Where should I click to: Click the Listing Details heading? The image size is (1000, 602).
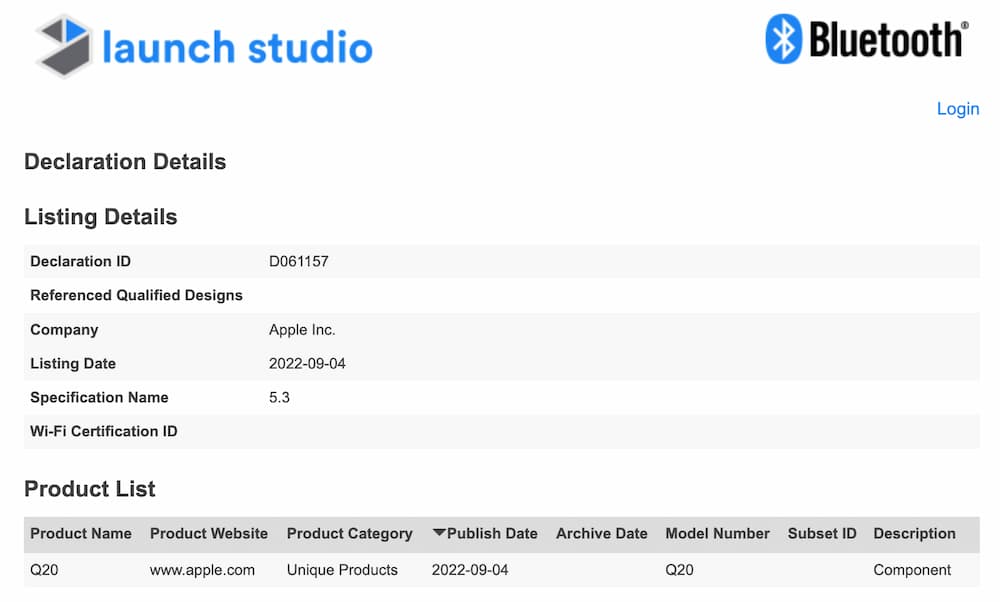coord(100,217)
